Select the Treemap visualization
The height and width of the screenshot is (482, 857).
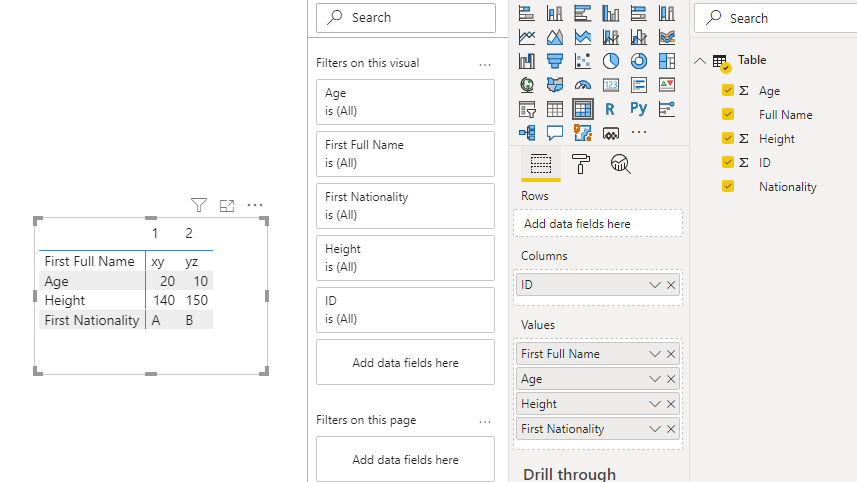(x=667, y=61)
